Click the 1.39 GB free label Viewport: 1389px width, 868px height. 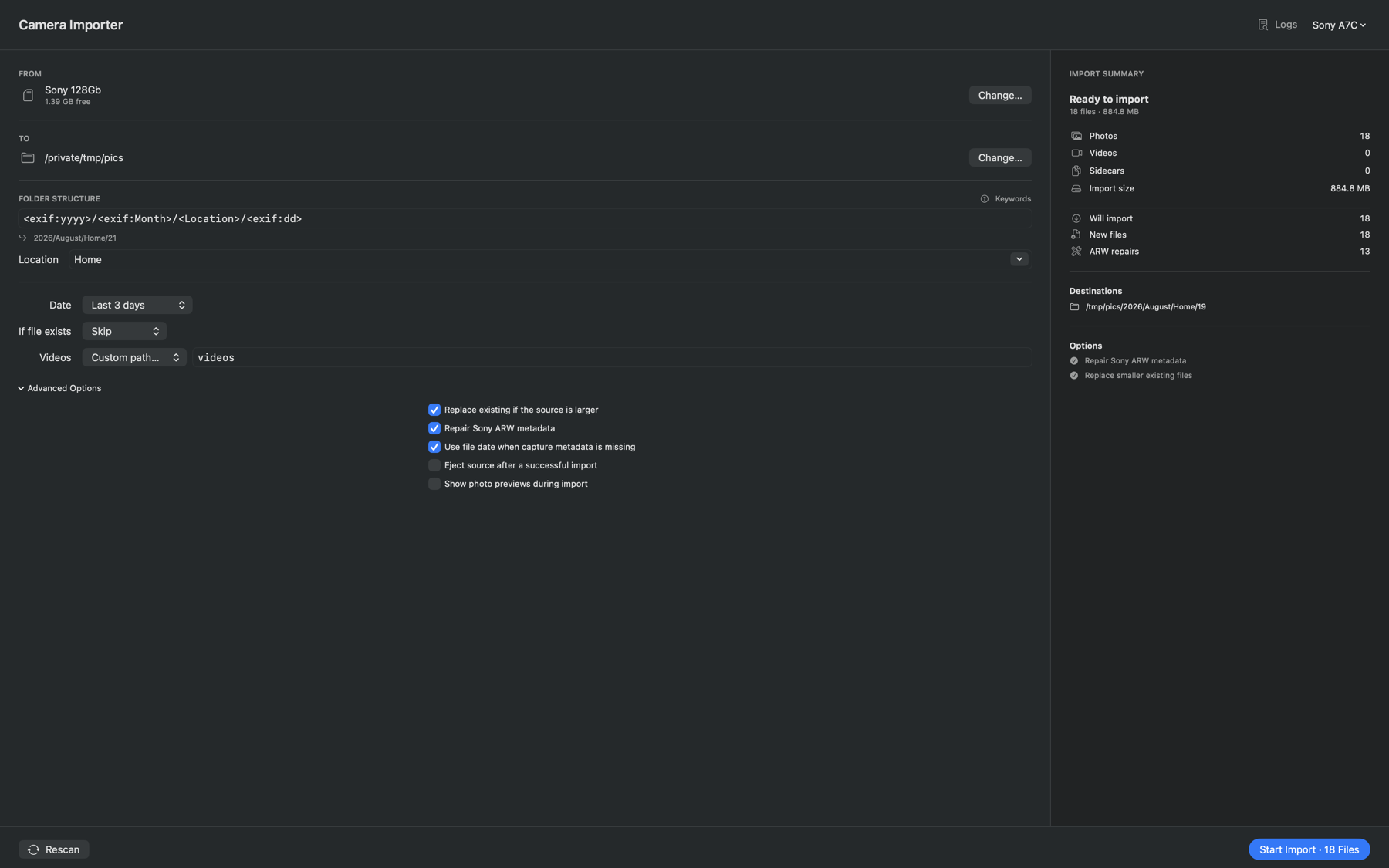pos(67,102)
